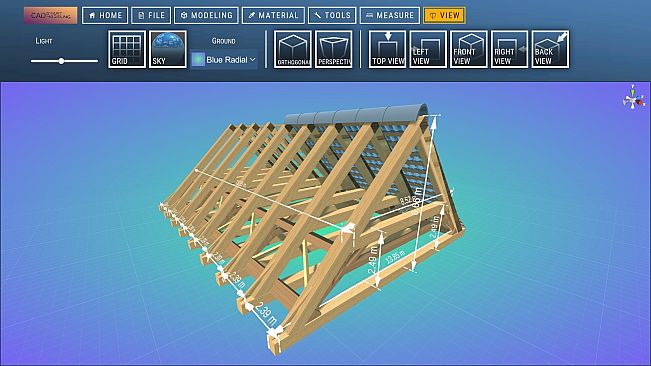Image resolution: width=651 pixels, height=366 pixels.
Task: Click the CAD application logo
Action: (50, 15)
